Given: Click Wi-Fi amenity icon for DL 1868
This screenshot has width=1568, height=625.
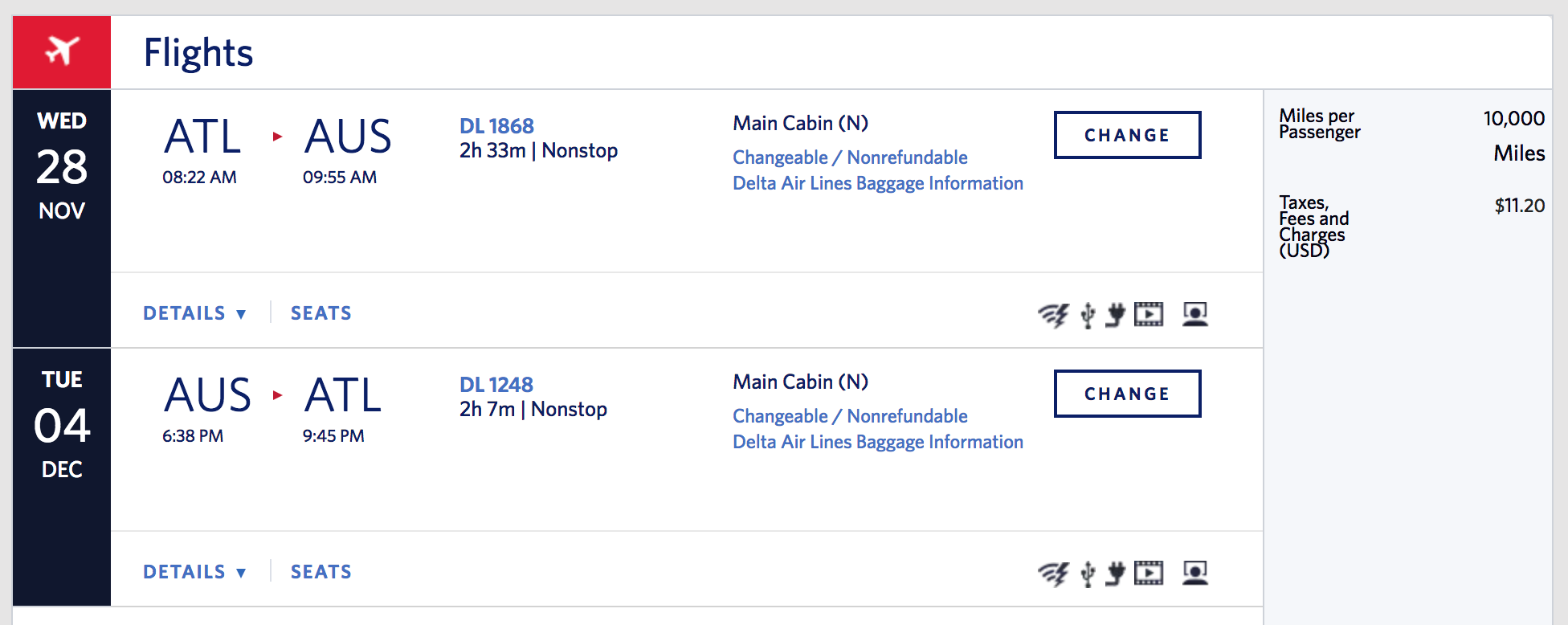Looking at the screenshot, I should point(1053,314).
